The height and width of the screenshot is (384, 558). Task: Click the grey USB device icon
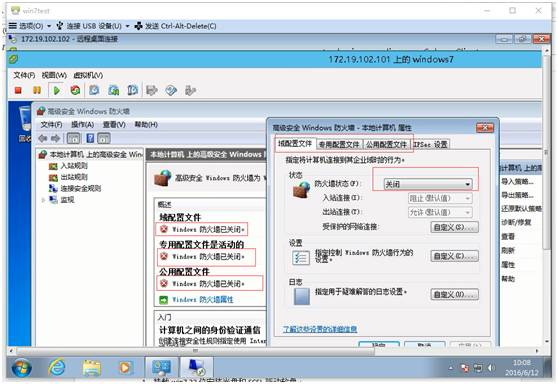190,90
